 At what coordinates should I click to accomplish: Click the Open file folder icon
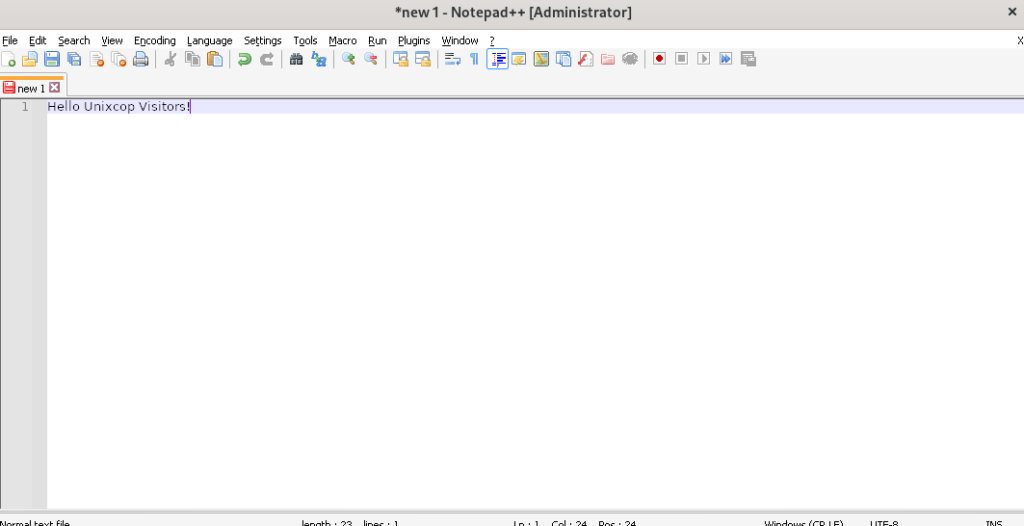pos(30,59)
